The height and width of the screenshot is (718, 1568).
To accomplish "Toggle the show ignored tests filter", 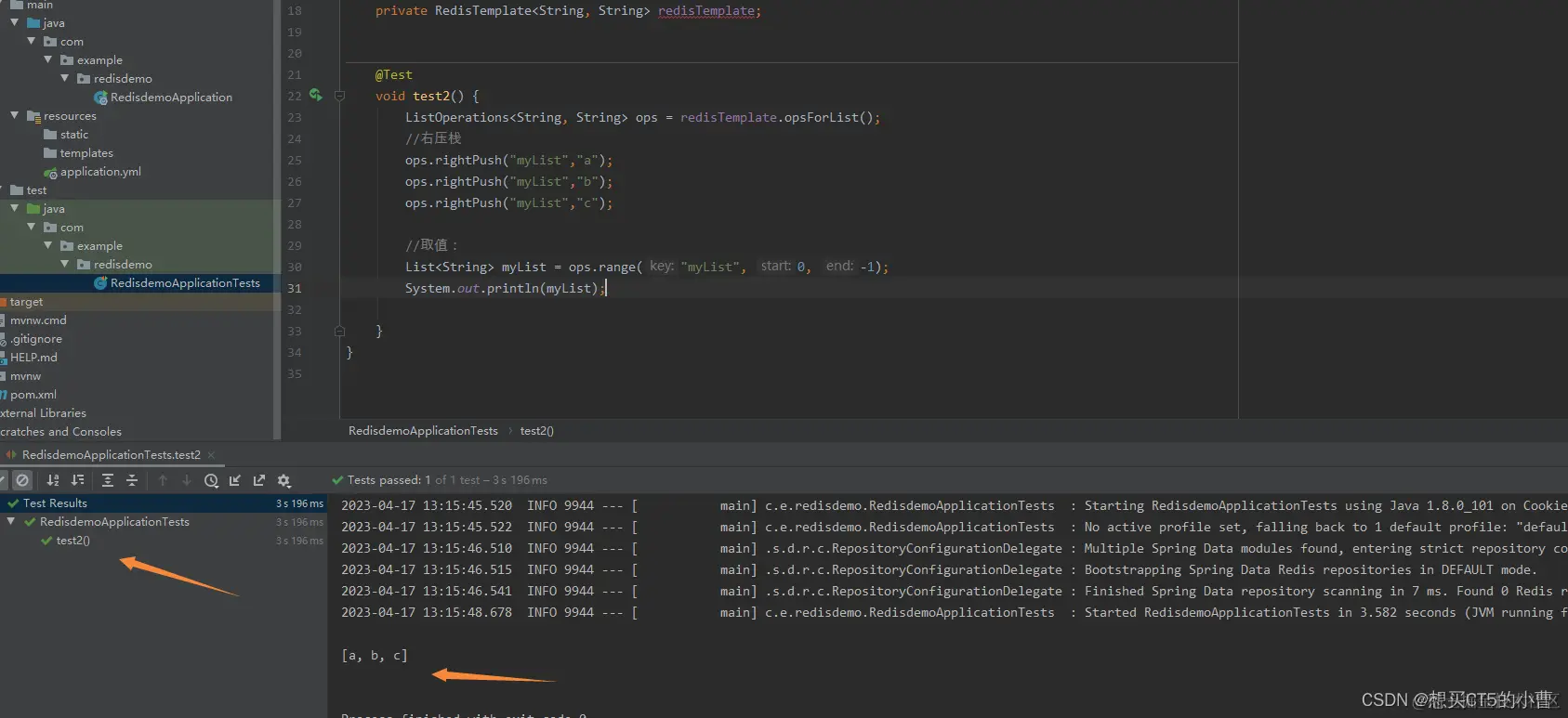I will [22, 480].
